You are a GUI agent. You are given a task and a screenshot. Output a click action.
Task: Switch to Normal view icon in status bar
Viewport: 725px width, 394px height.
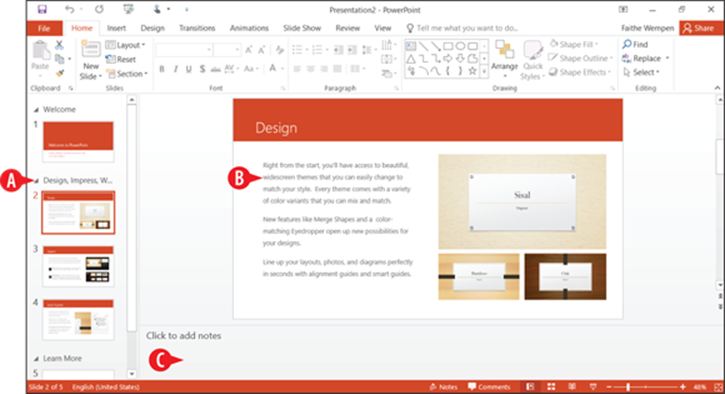[x=530, y=387]
